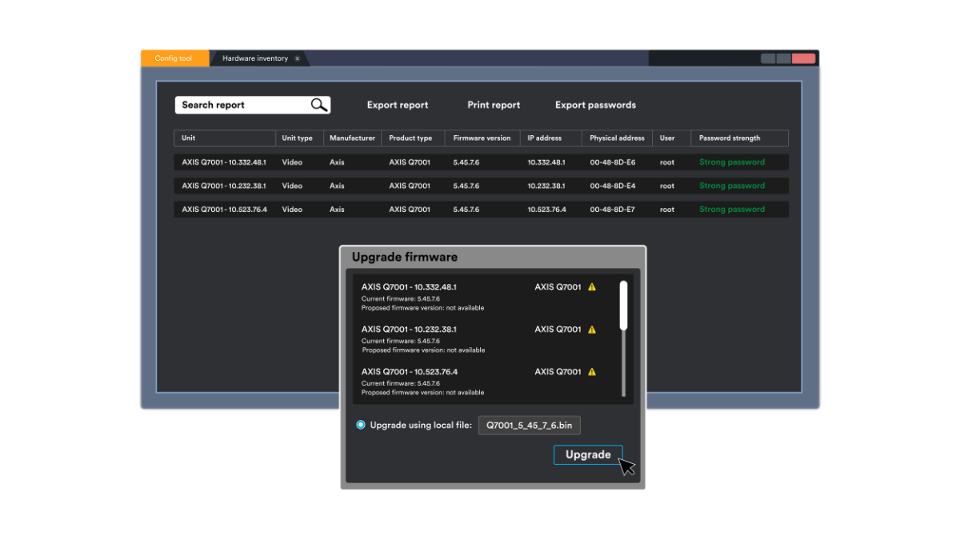The height and width of the screenshot is (540, 960).
Task: Sort by Firmware version column header
Action: [x=481, y=138]
